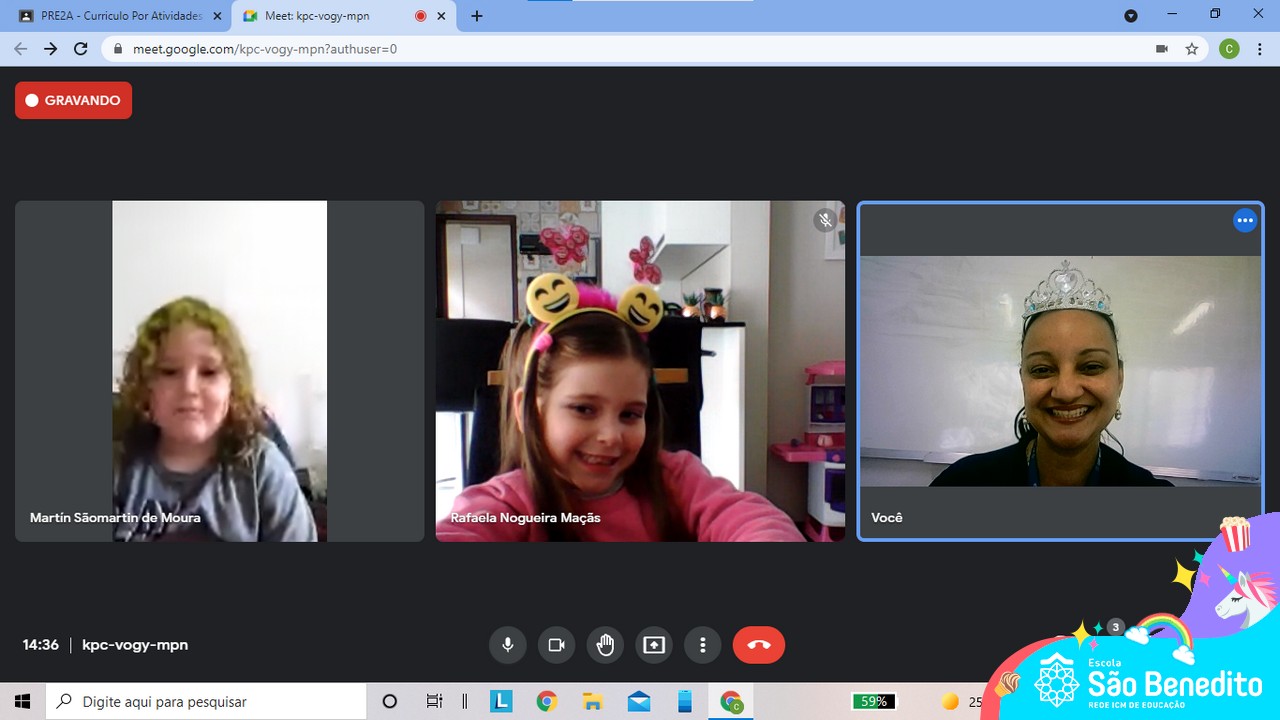This screenshot has height=720, width=1280.
Task: Mute microphone in the Meet call bar
Action: coord(508,645)
